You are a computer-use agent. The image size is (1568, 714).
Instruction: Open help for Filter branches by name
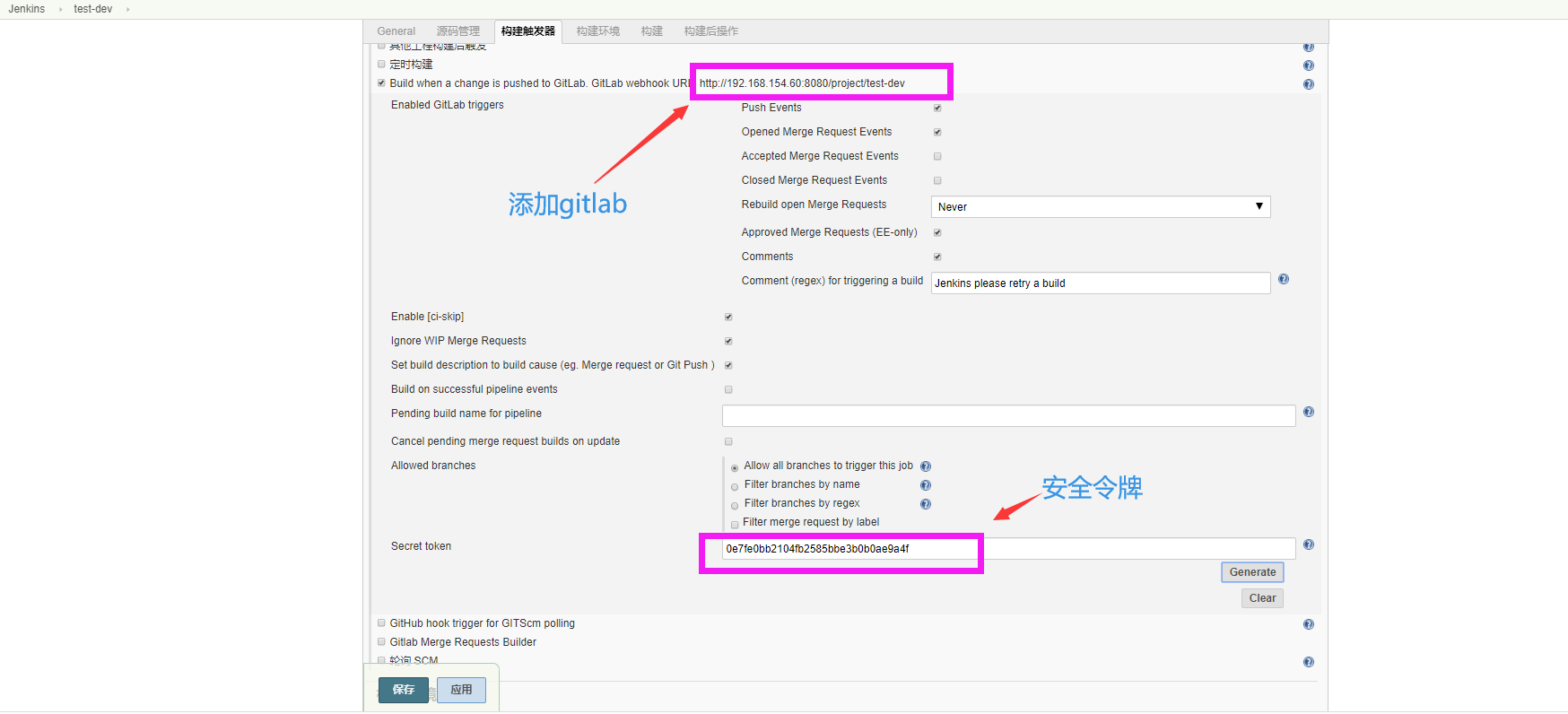point(926,485)
